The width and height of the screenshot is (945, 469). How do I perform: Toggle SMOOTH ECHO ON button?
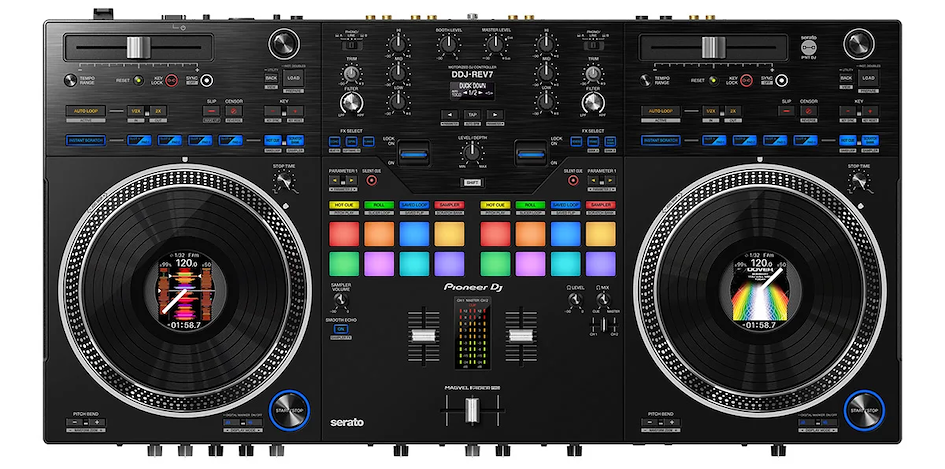pyautogui.click(x=341, y=329)
